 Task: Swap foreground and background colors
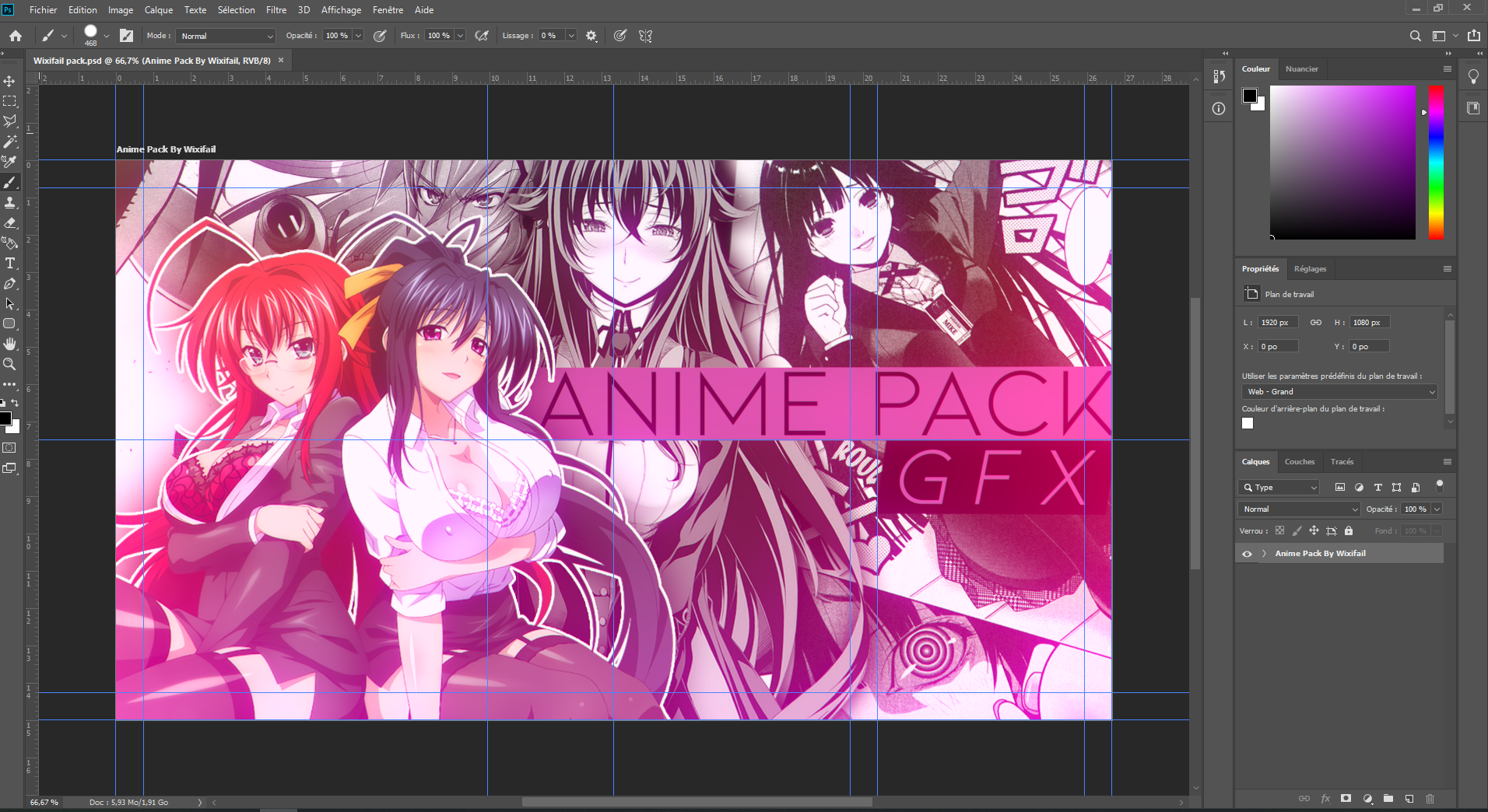click(15, 403)
